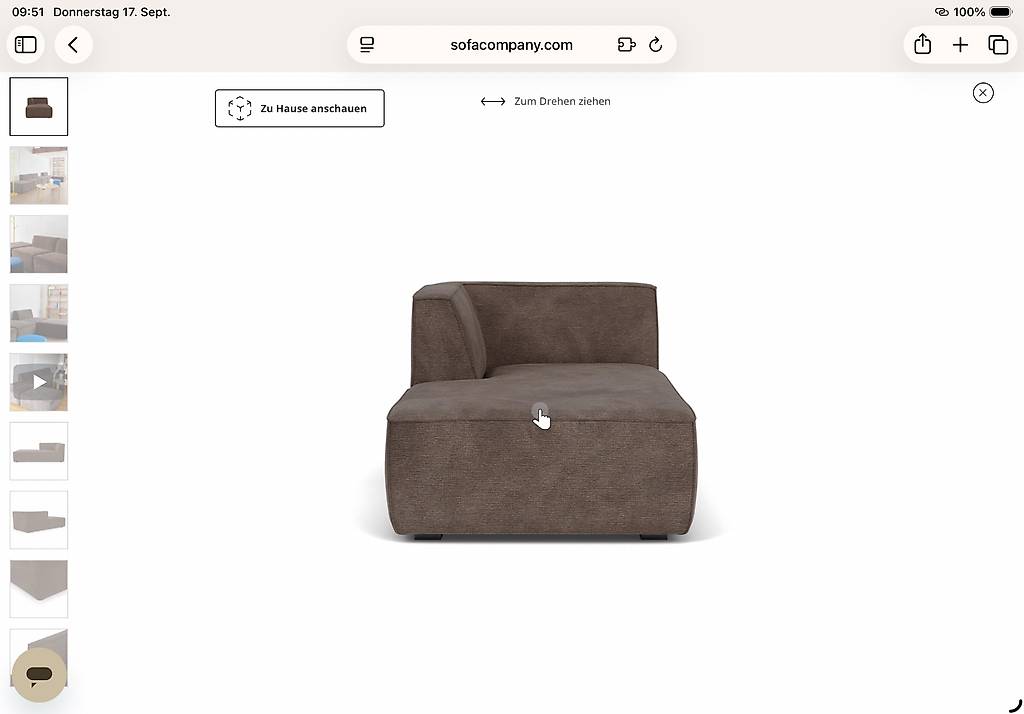Open the share sheet

click(x=922, y=44)
